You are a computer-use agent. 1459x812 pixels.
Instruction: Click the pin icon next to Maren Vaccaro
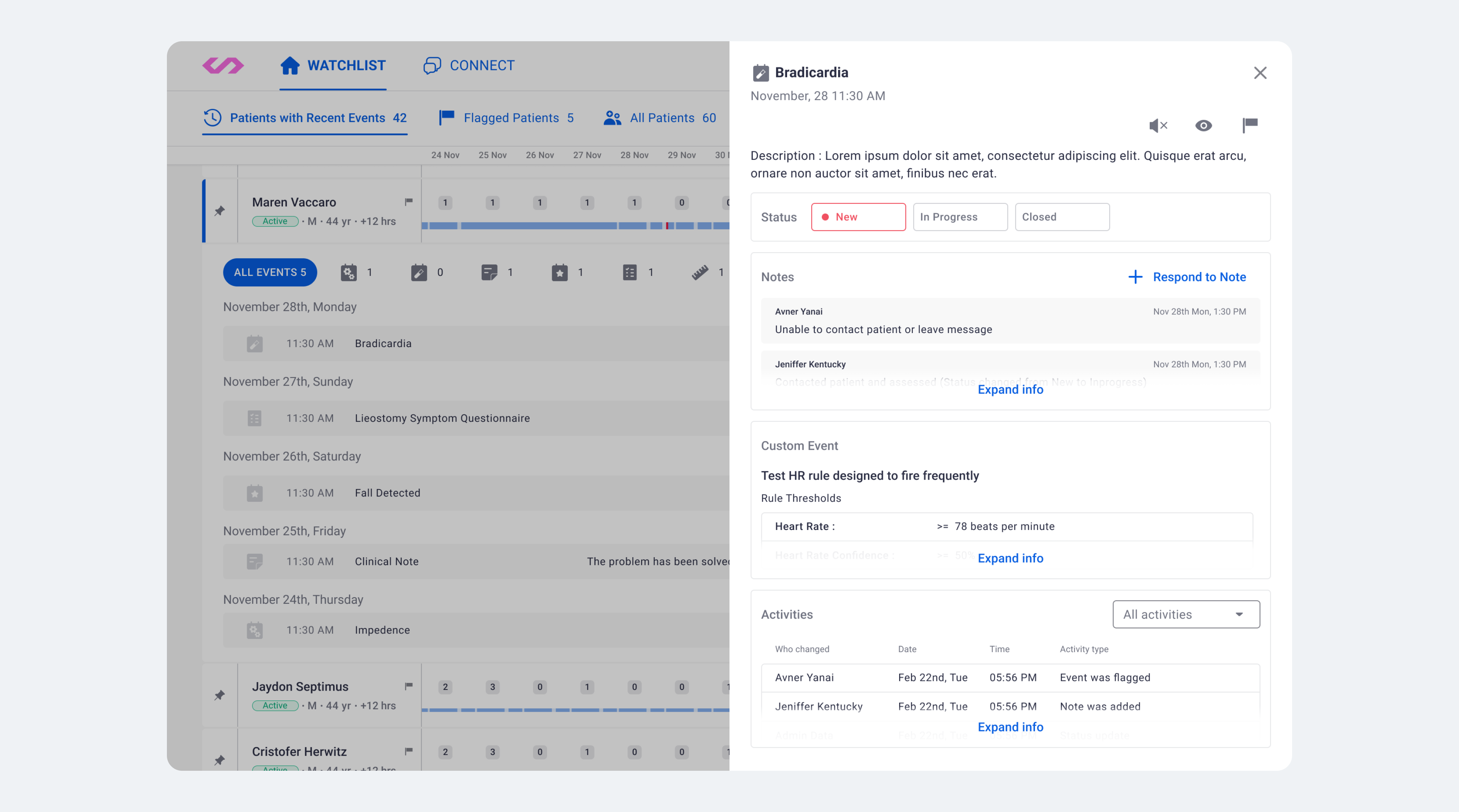[220, 210]
